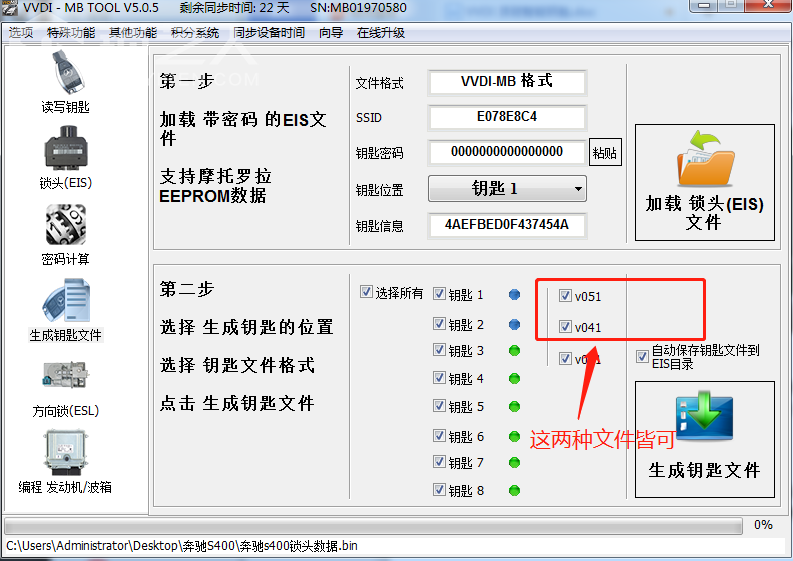Open the 选项 menu
Screen dimensions: 793x561
click(21, 33)
